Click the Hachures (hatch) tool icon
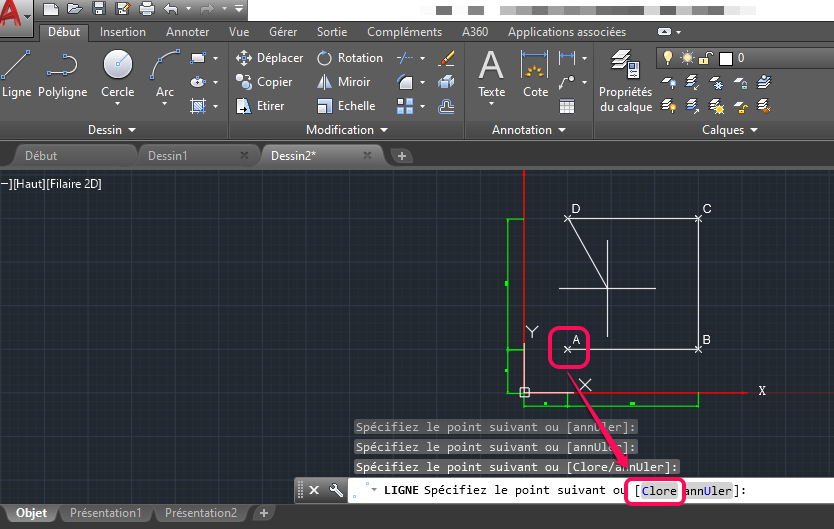 198,106
